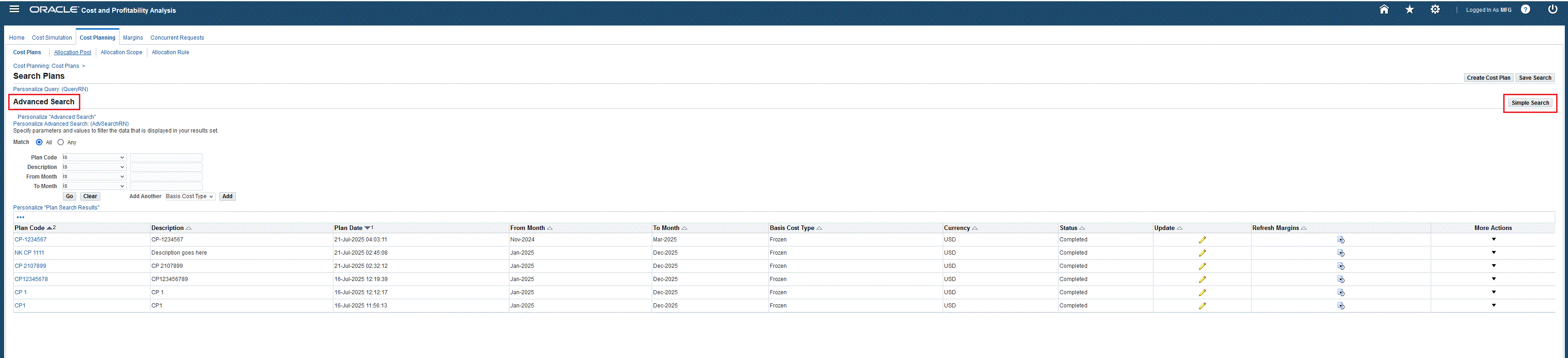Click the From Month value input field
The height and width of the screenshot is (358, 1568).
[166, 177]
